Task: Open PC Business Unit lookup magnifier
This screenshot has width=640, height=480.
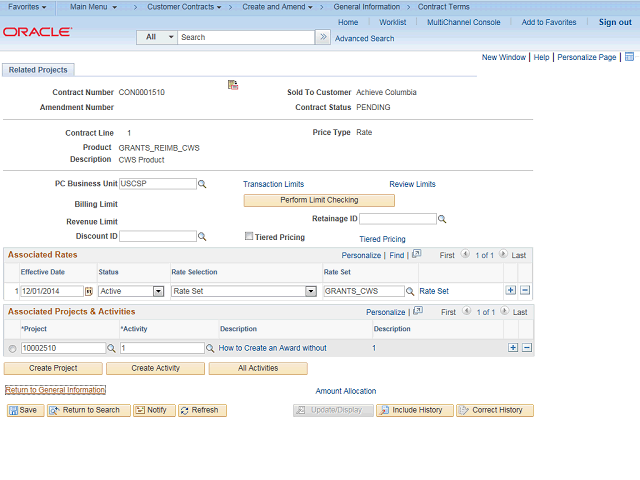Action: coord(202,184)
